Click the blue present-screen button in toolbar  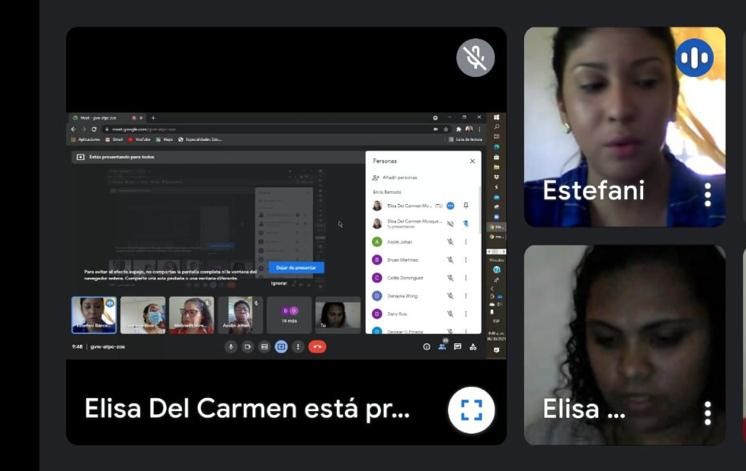[x=281, y=347]
